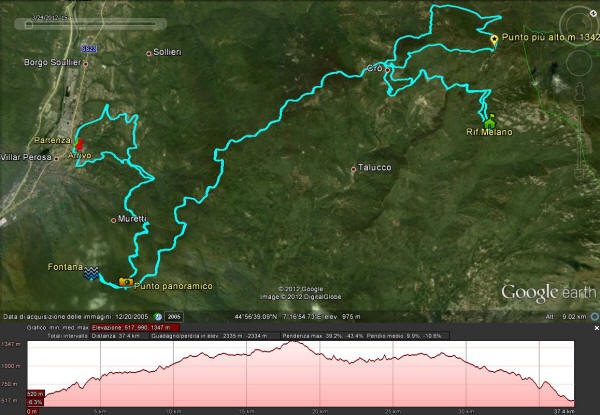The image size is (600, 415).
Task: Click the Move joystick navigation control
Action: tap(579, 63)
